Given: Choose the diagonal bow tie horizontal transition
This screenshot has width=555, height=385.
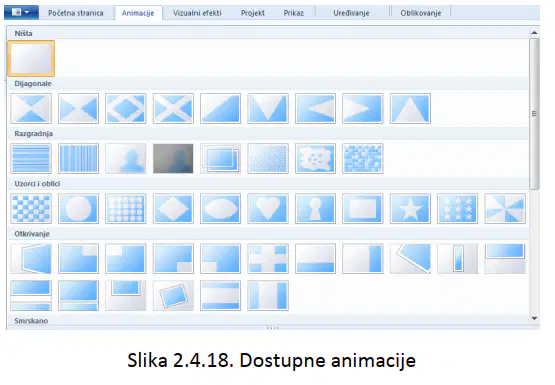Looking at the screenshot, I should point(79,108).
